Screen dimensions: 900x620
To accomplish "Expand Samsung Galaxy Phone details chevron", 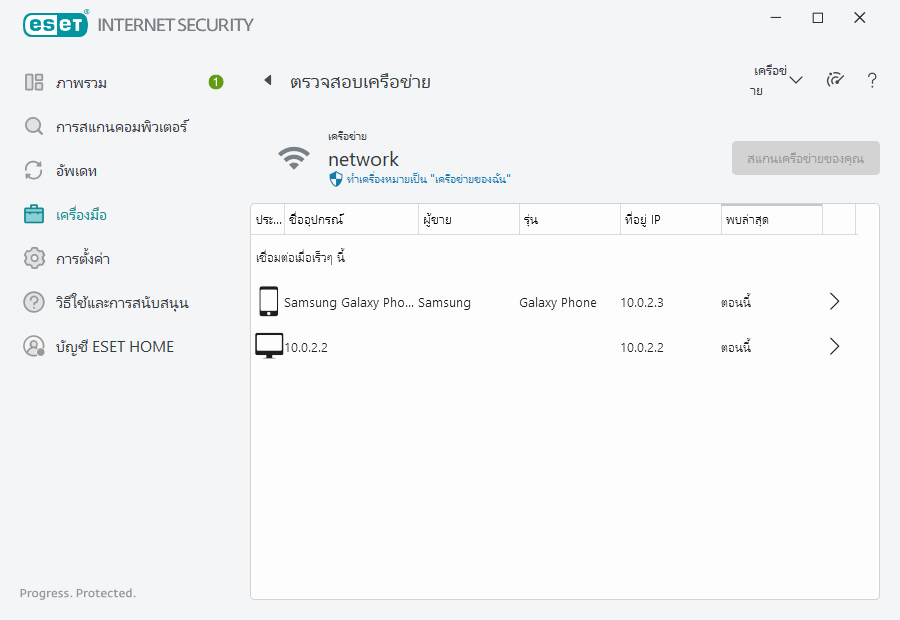I will click(835, 302).
